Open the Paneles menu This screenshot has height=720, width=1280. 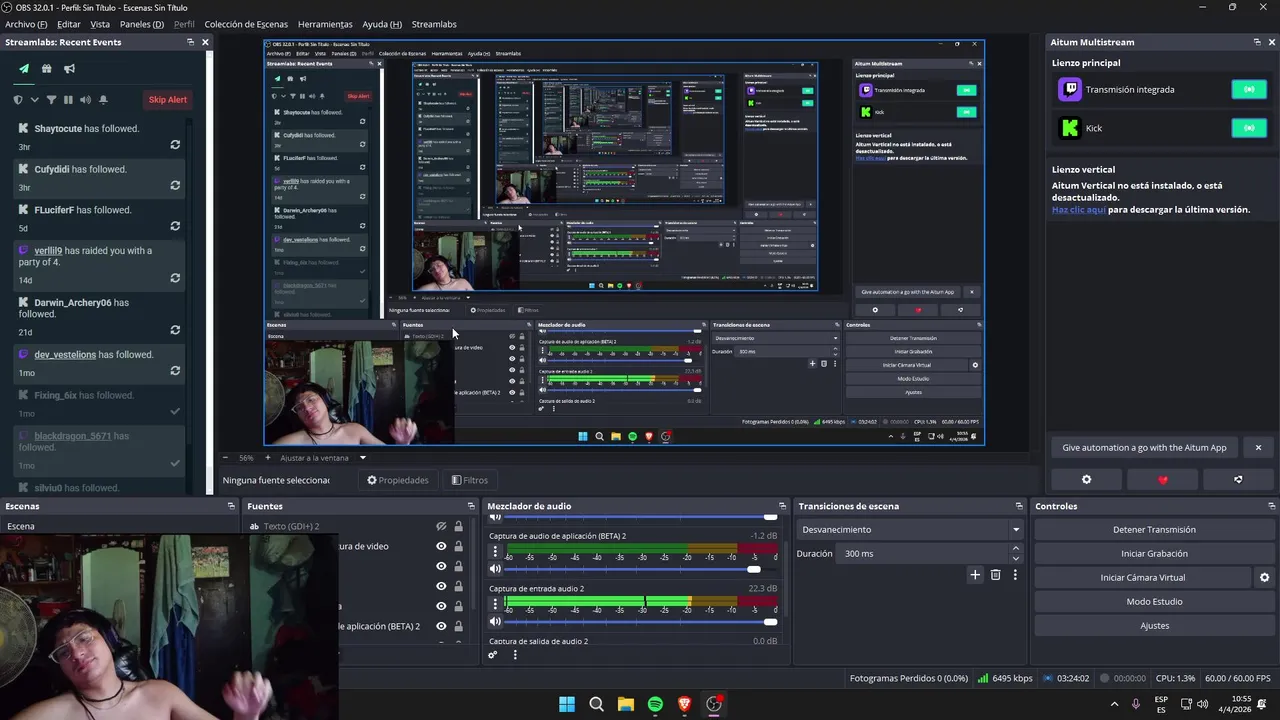(142, 24)
